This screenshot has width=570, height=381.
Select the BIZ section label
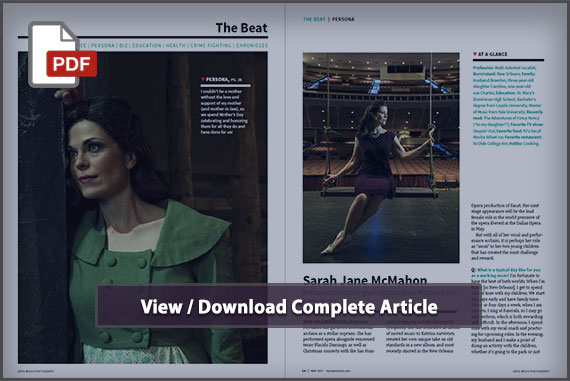click(123, 45)
